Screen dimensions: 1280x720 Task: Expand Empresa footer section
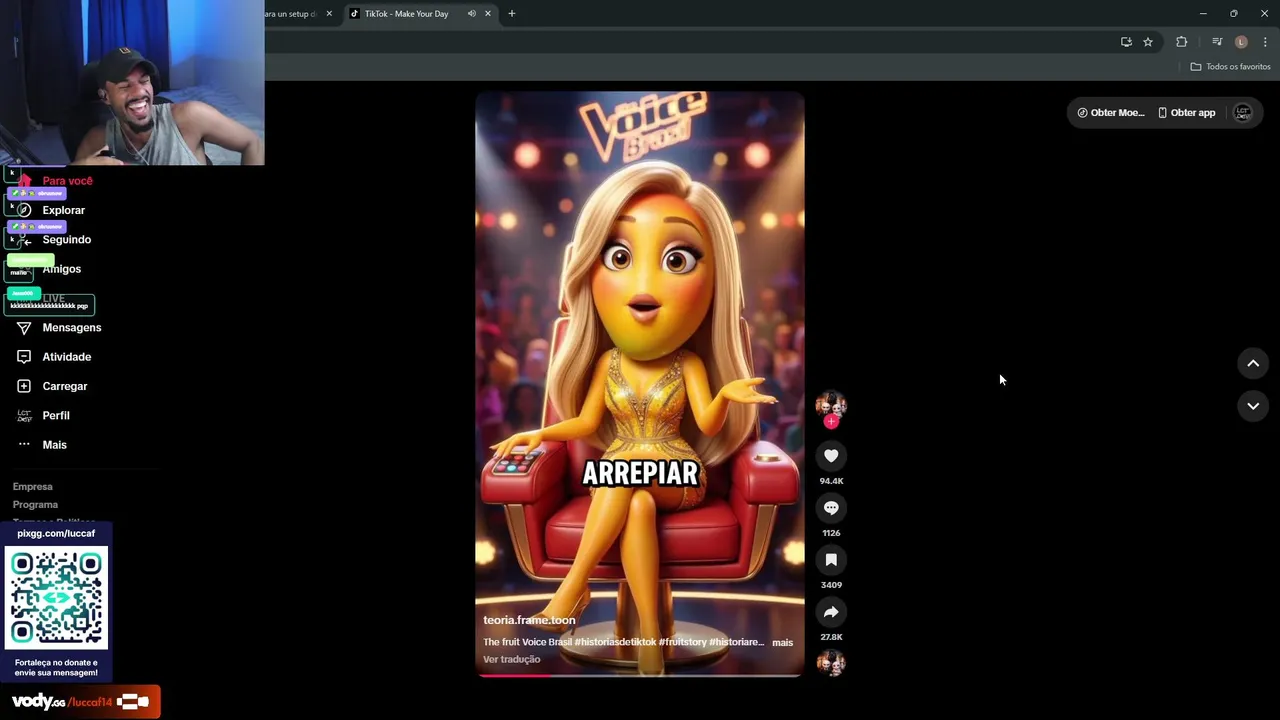click(32, 487)
